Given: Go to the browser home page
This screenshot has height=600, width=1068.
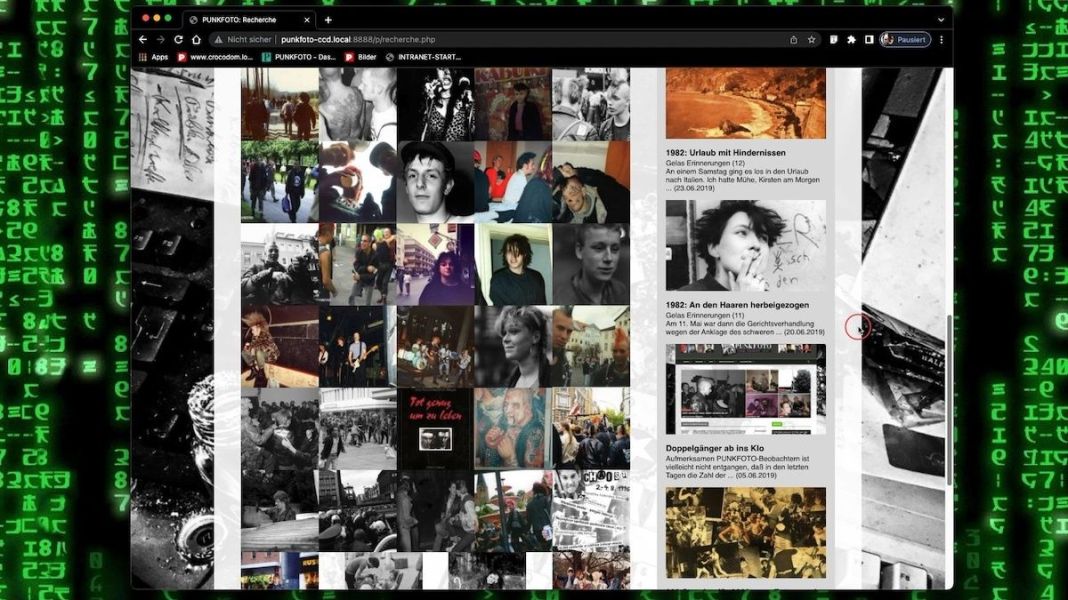Looking at the screenshot, I should [197, 40].
